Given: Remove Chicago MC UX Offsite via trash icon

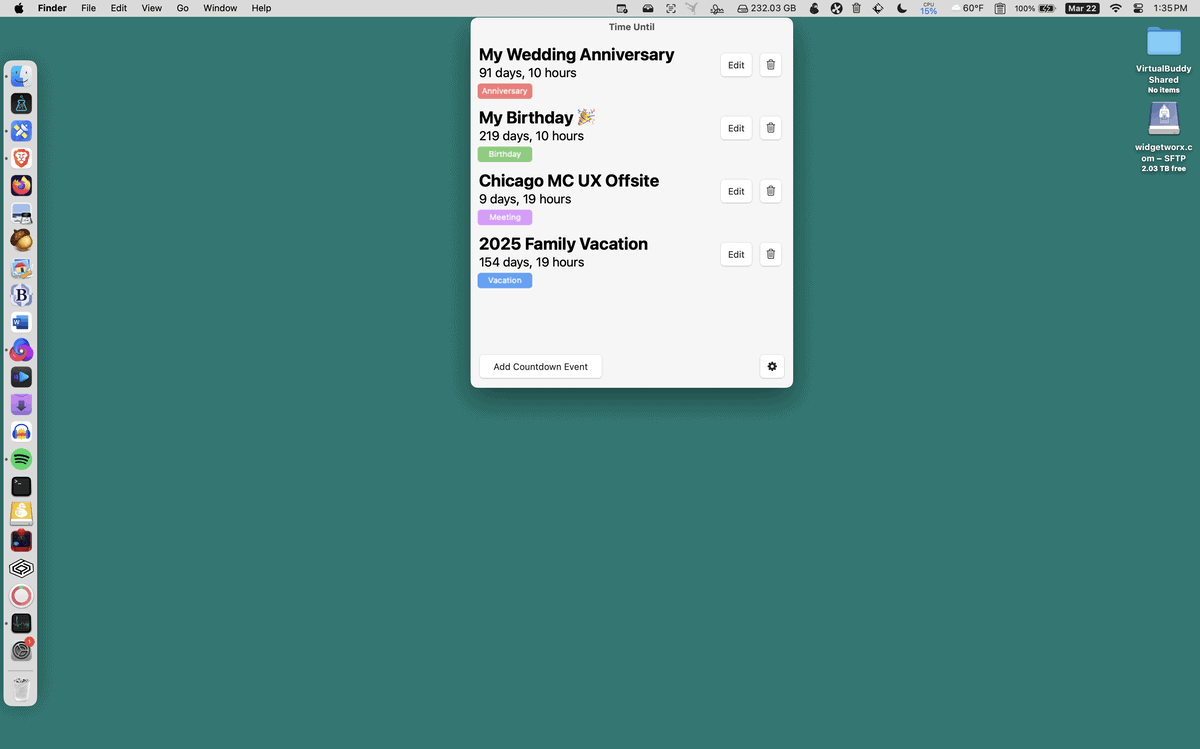Looking at the screenshot, I should [770, 191].
